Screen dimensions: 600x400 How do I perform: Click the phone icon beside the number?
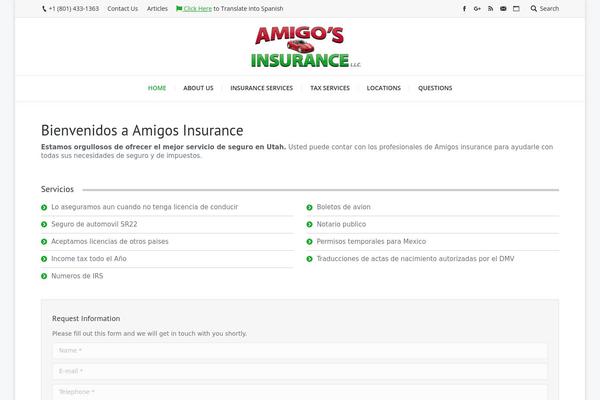point(44,9)
